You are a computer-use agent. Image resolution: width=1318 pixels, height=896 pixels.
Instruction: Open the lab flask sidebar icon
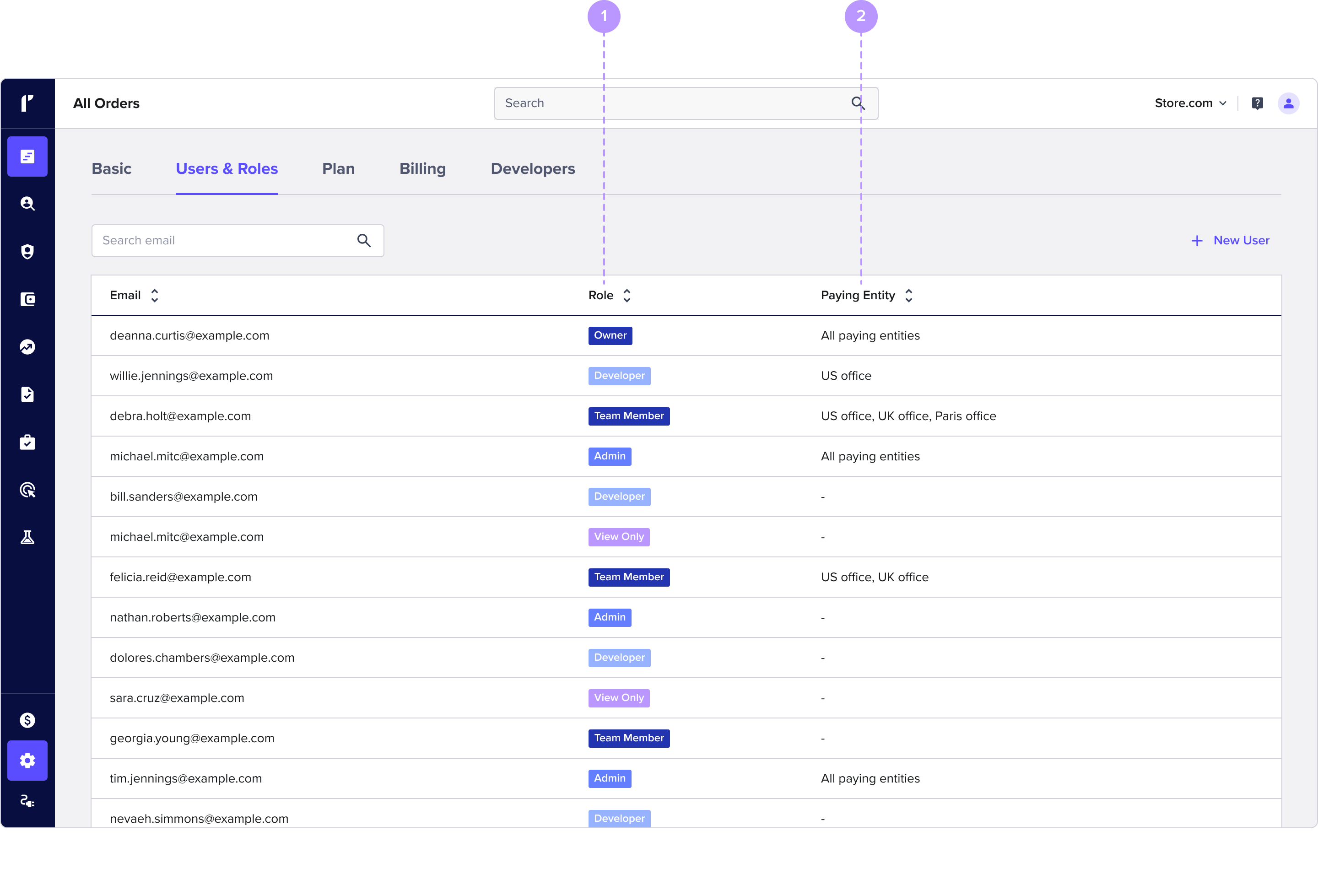click(x=27, y=537)
